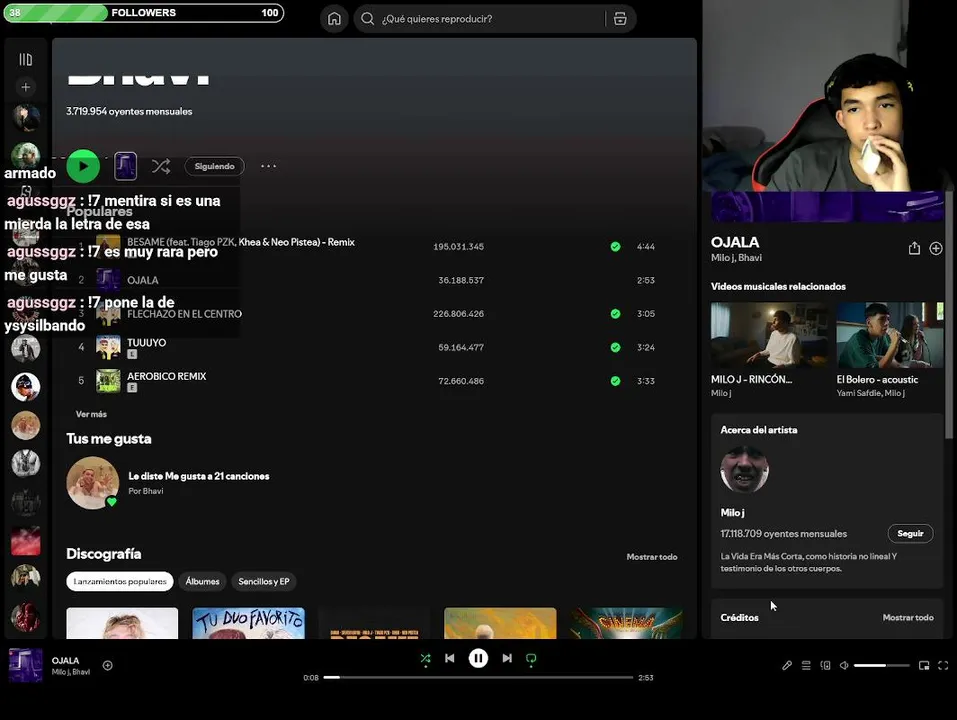Follow Milo j with Seguir button

click(x=910, y=533)
